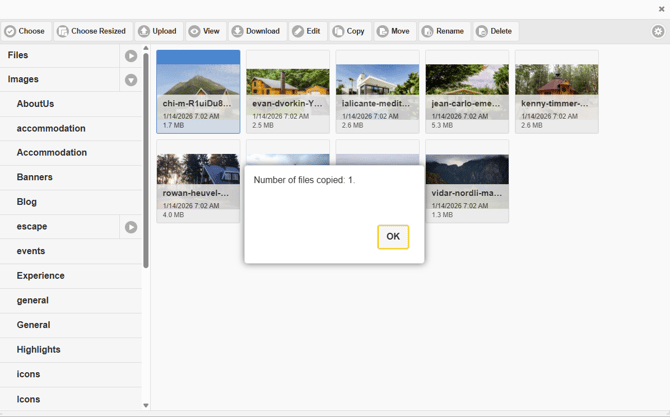Open the settings gear icon
The height and width of the screenshot is (417, 670).
658,31
